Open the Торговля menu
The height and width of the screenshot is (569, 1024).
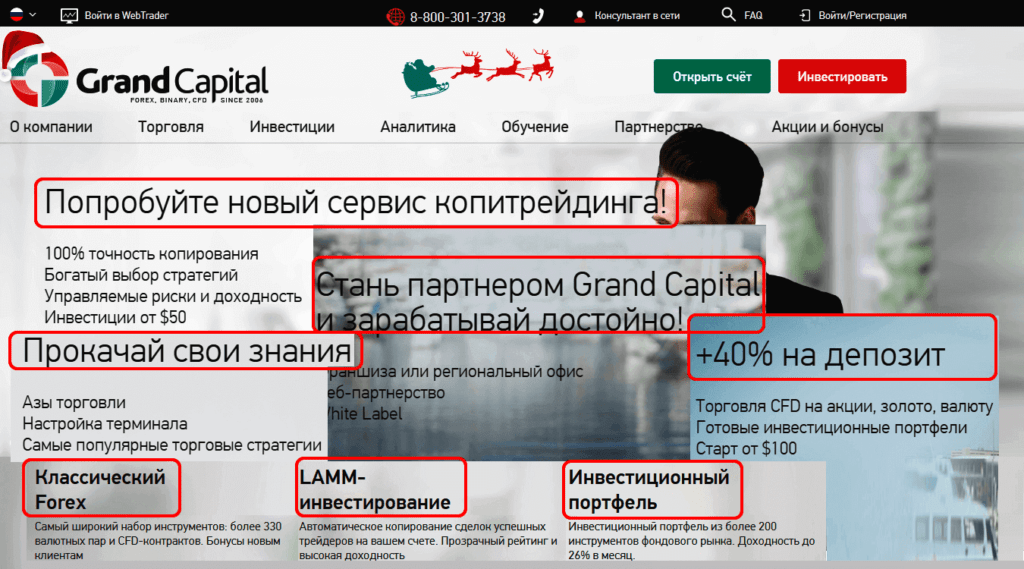pos(170,127)
